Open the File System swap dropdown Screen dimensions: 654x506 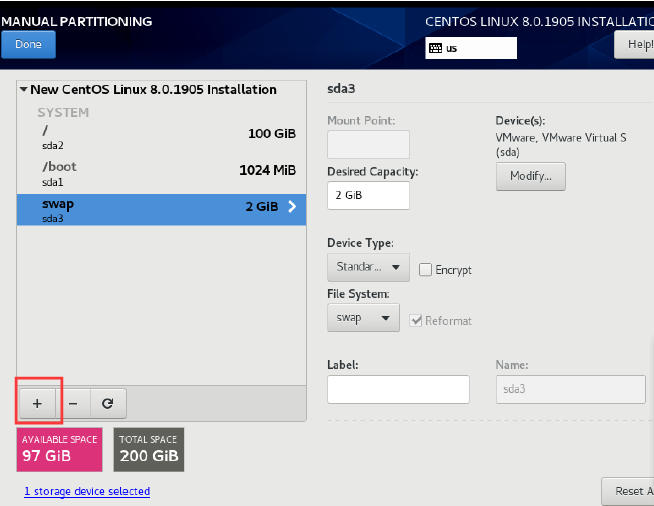[363, 318]
